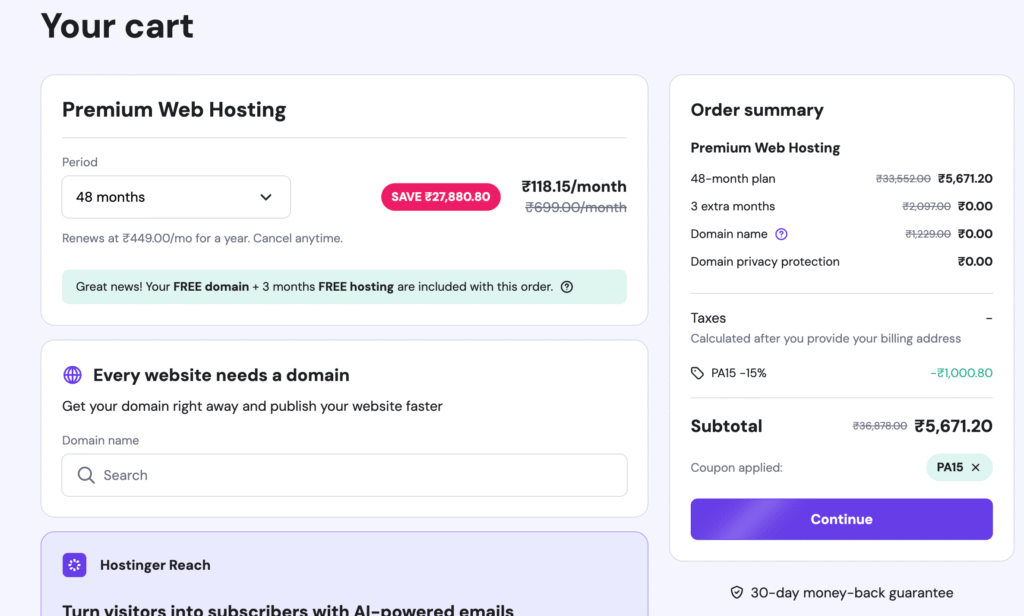
Task: Open the Domain name info tooltip icon
Action: point(782,234)
